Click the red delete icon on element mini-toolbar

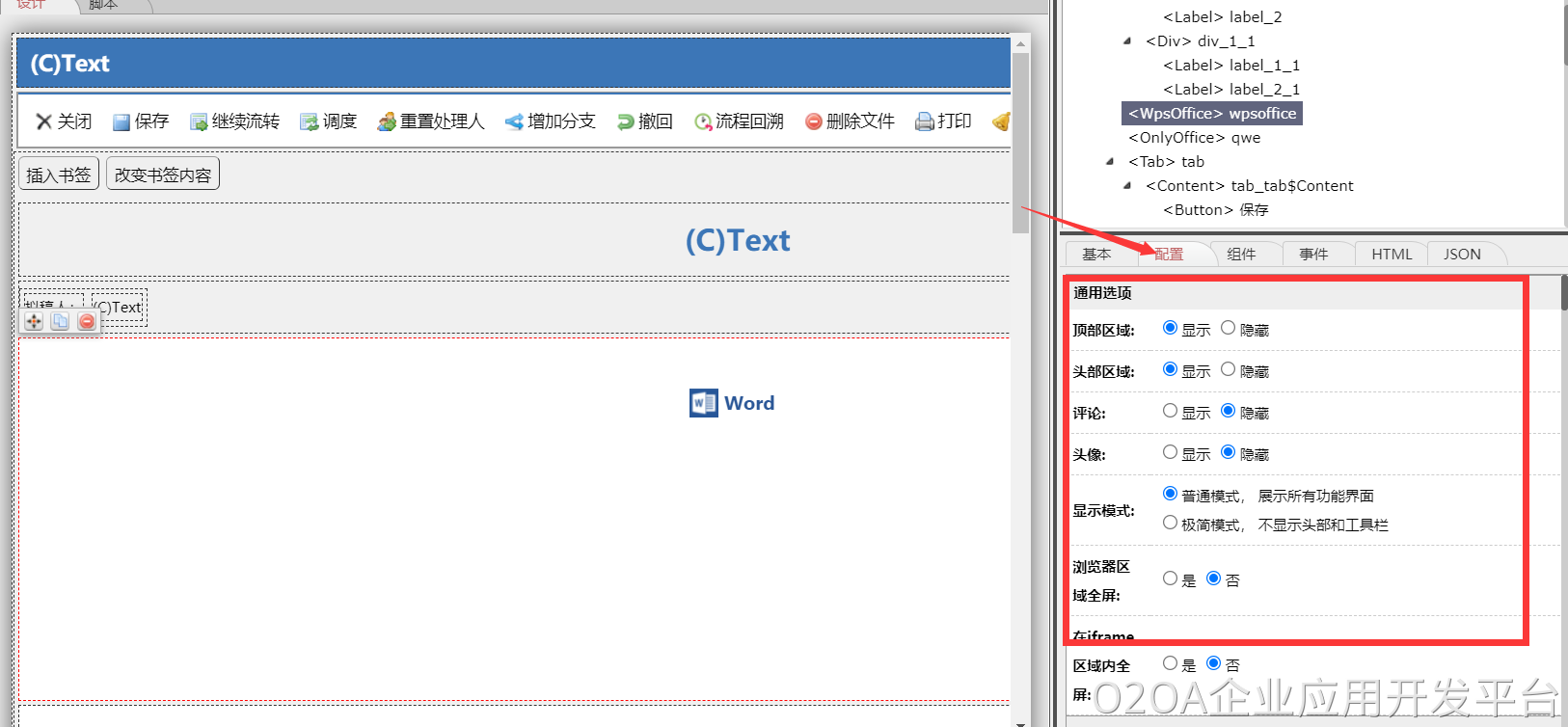tap(87, 321)
